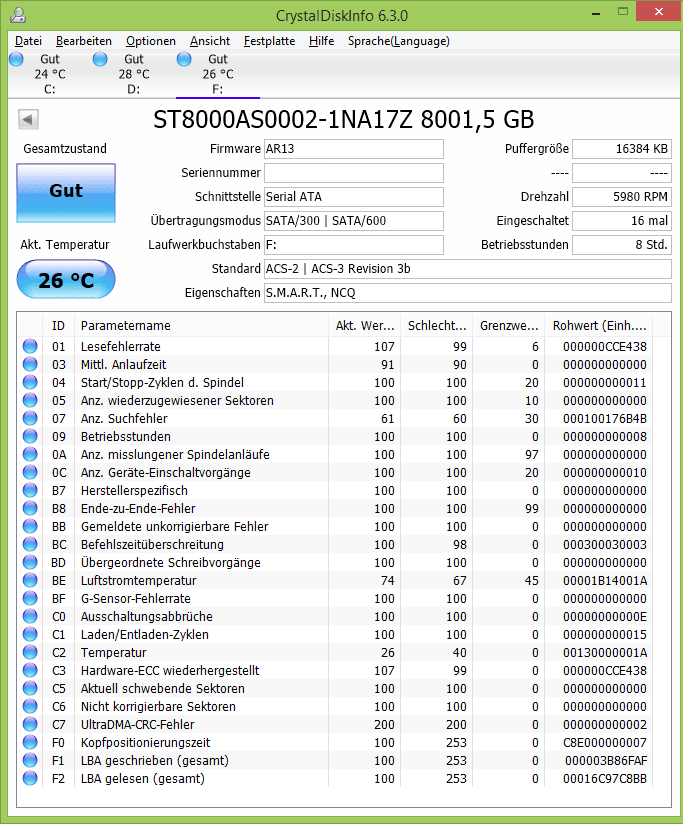Screen dimensions: 683x824
Task: Click the Übertragungsmodus field SATA/300 | SATA/600
Action: pos(354,221)
